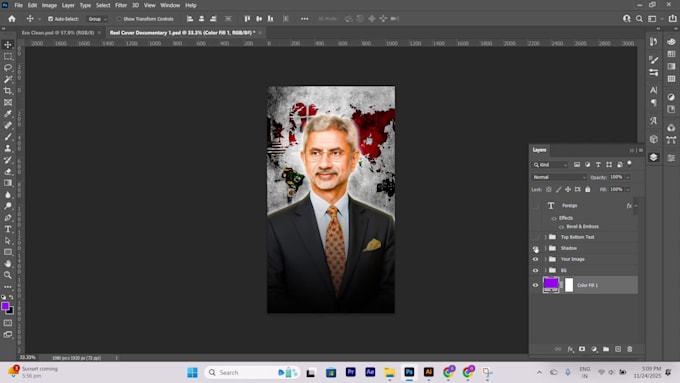The width and height of the screenshot is (680, 383).
Task: Expand the Your Image group
Action: [x=546, y=259]
